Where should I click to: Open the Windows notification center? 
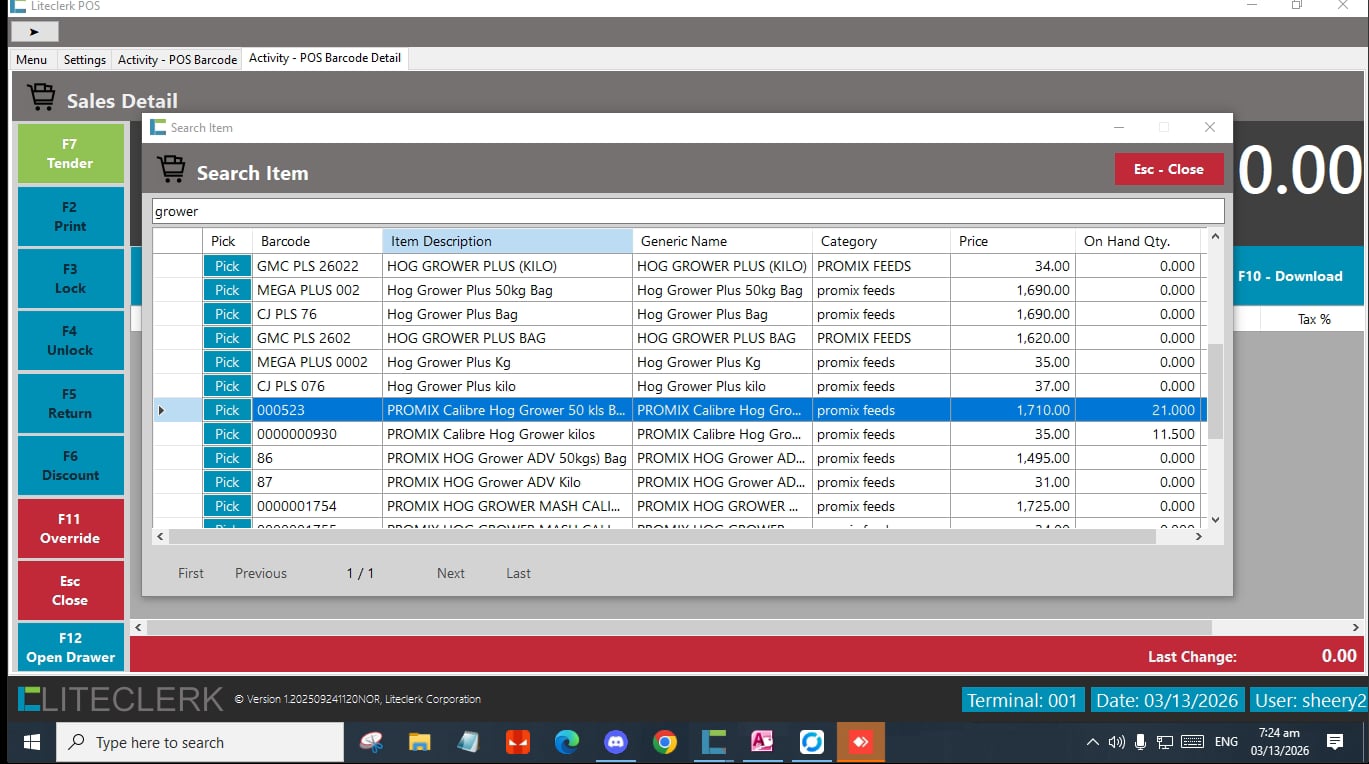pyautogui.click(x=1334, y=742)
